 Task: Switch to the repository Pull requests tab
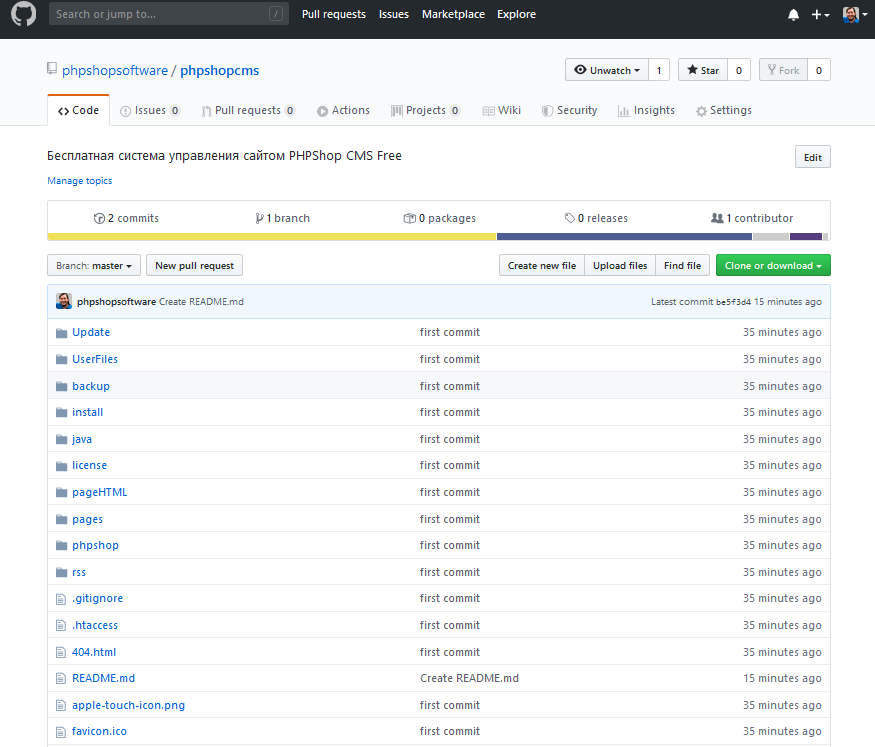click(x=248, y=110)
